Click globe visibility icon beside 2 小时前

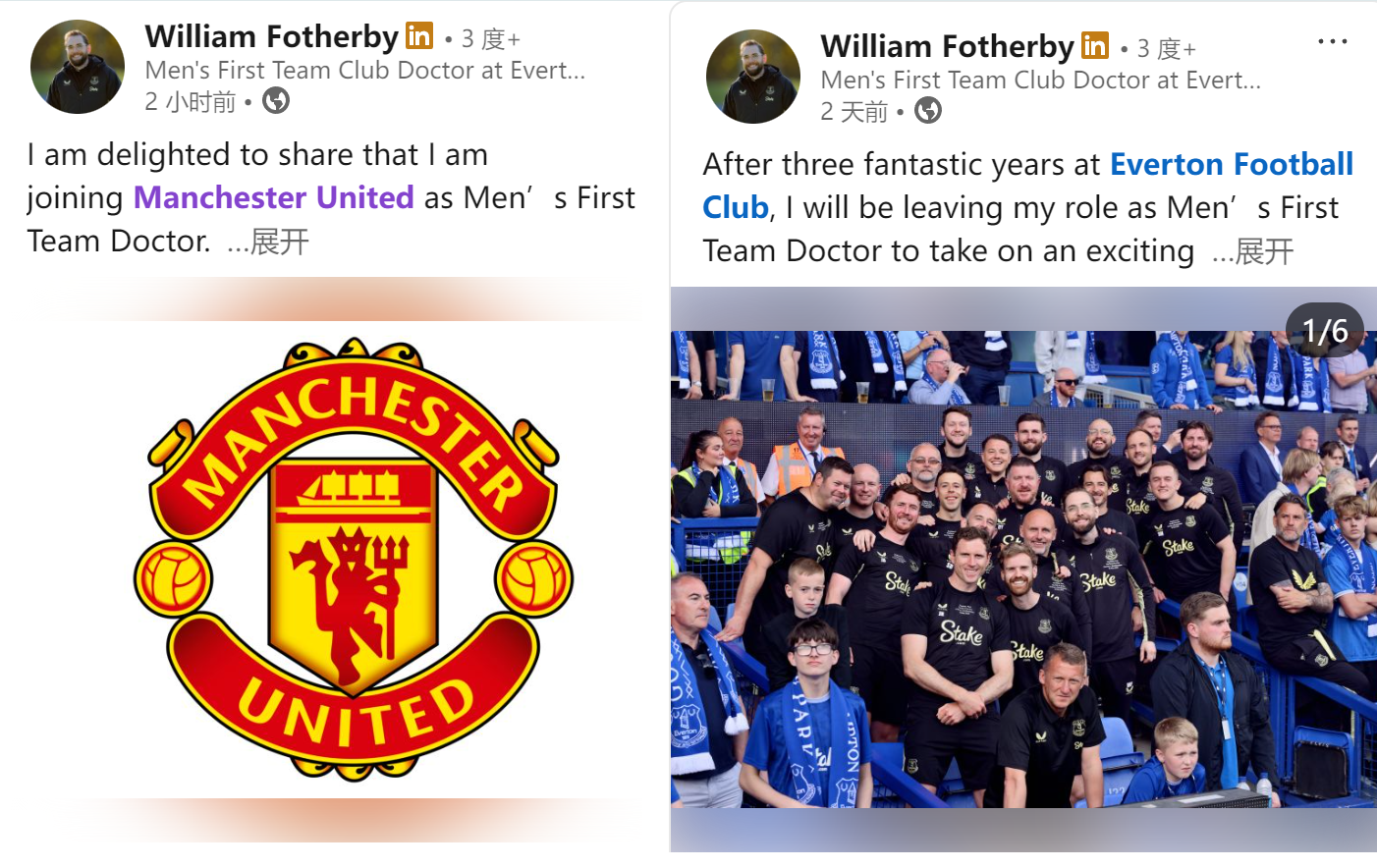[x=276, y=100]
